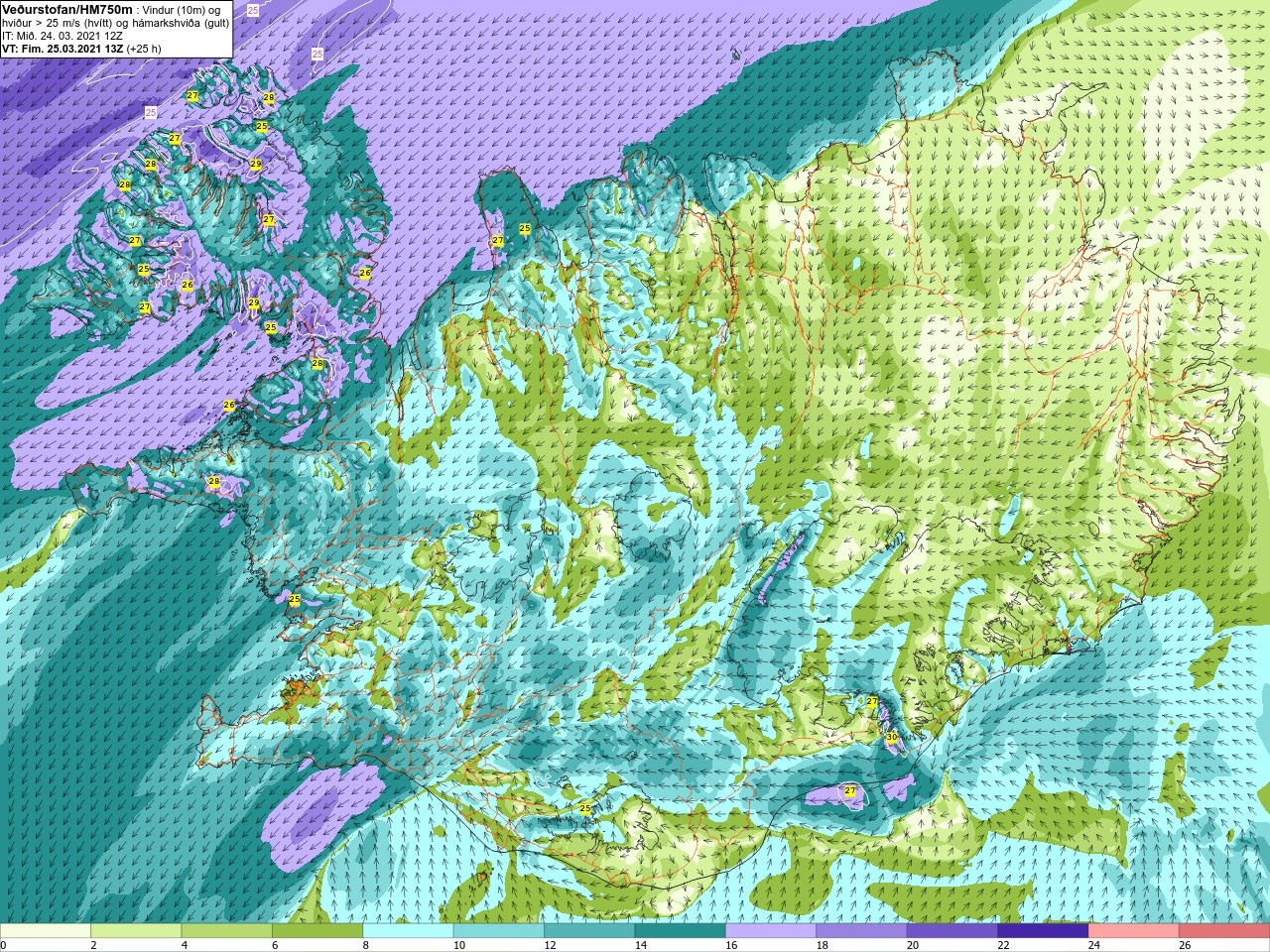Click the "IT: Mið. 24. 03. 2021 12Z" line
The image size is (1270, 952).
[x=63, y=36]
